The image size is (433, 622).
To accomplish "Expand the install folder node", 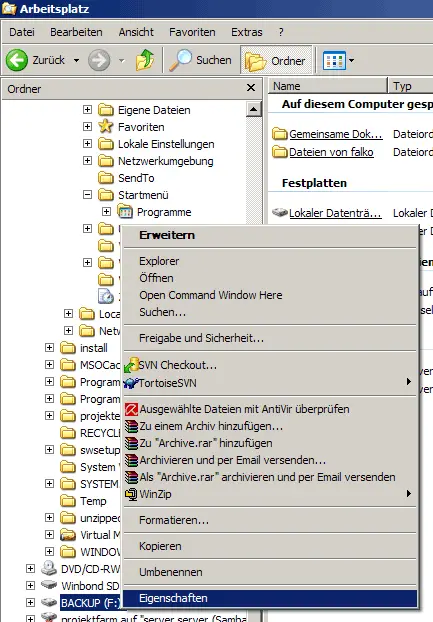I will [50, 347].
